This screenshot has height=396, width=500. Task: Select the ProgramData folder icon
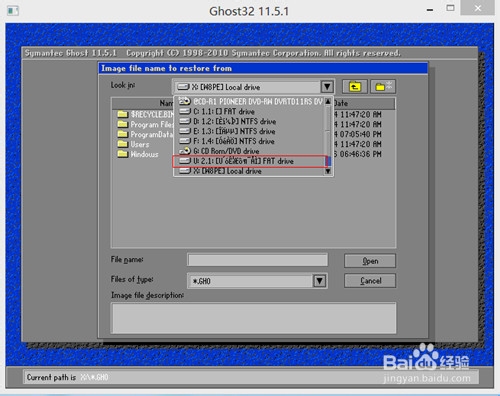pos(122,134)
